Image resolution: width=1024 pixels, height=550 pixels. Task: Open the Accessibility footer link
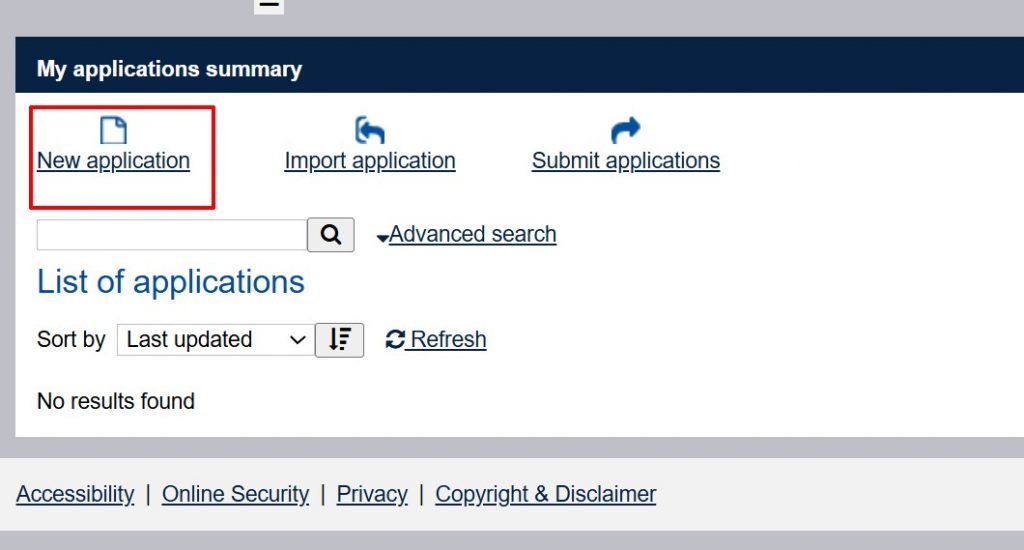pyautogui.click(x=75, y=494)
